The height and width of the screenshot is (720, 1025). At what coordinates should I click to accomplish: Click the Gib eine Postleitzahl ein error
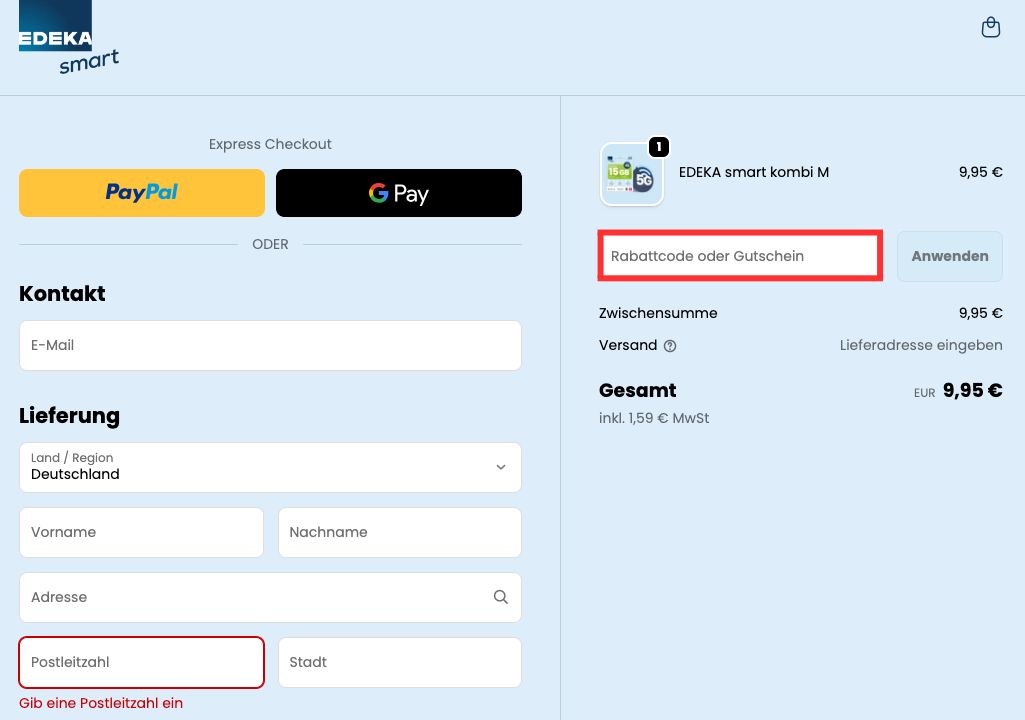coord(101,703)
